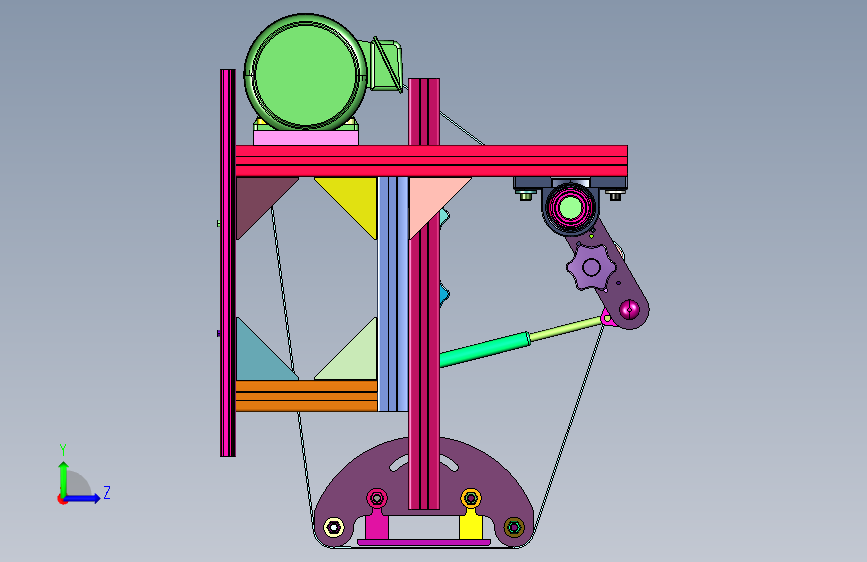The width and height of the screenshot is (867, 562).
Task: Pick the cream hex bolt on arc plate
Action: click(333, 527)
